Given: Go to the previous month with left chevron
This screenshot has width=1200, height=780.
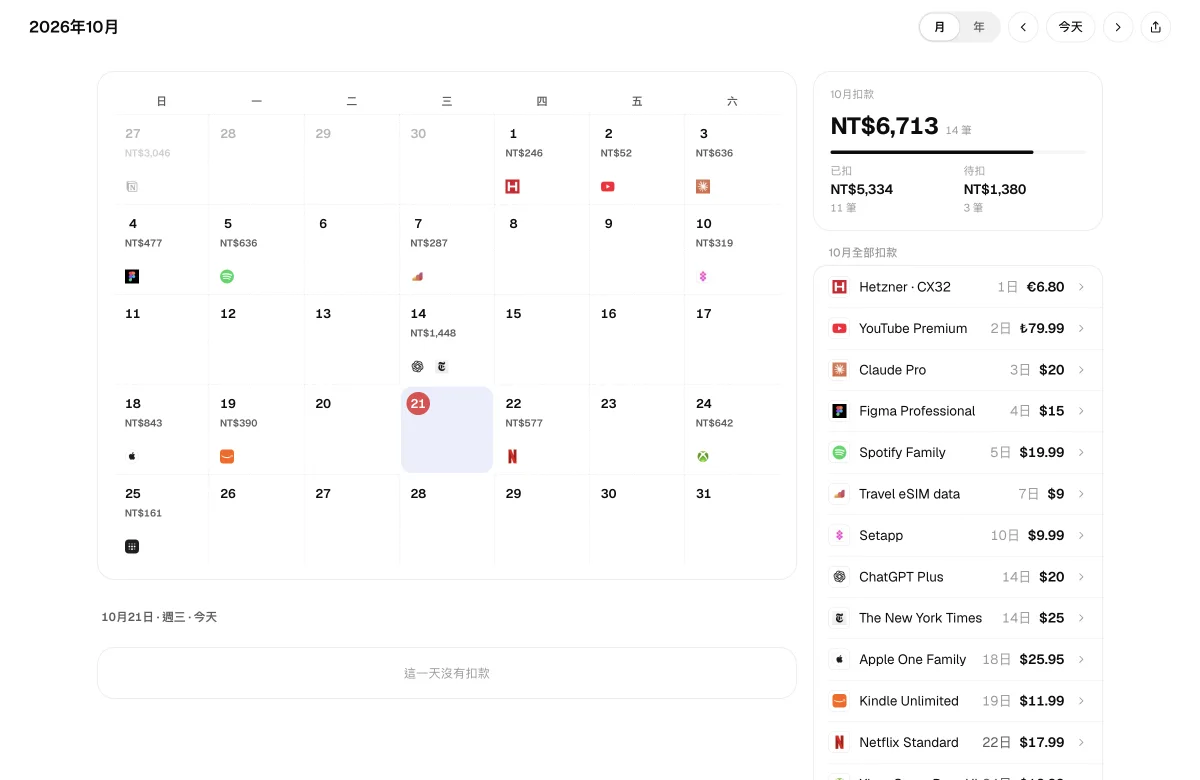Looking at the screenshot, I should [x=1022, y=27].
